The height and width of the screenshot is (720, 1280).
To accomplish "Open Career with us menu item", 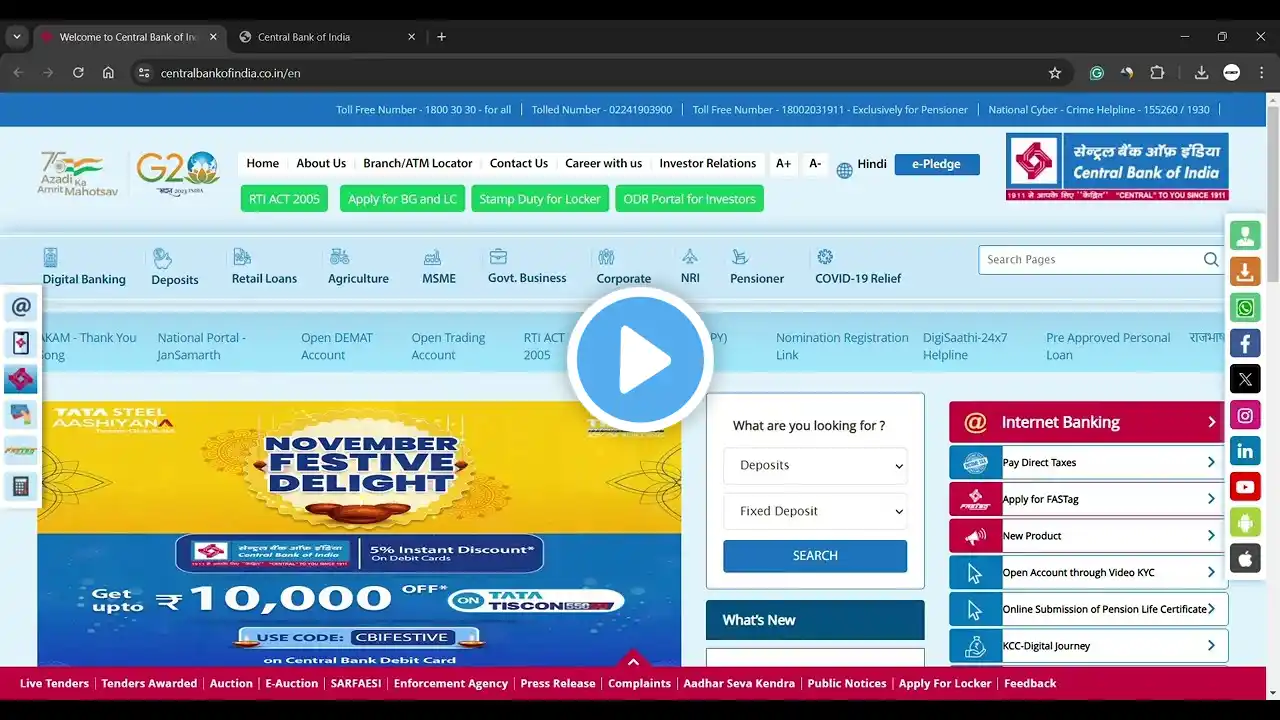I will [x=604, y=163].
